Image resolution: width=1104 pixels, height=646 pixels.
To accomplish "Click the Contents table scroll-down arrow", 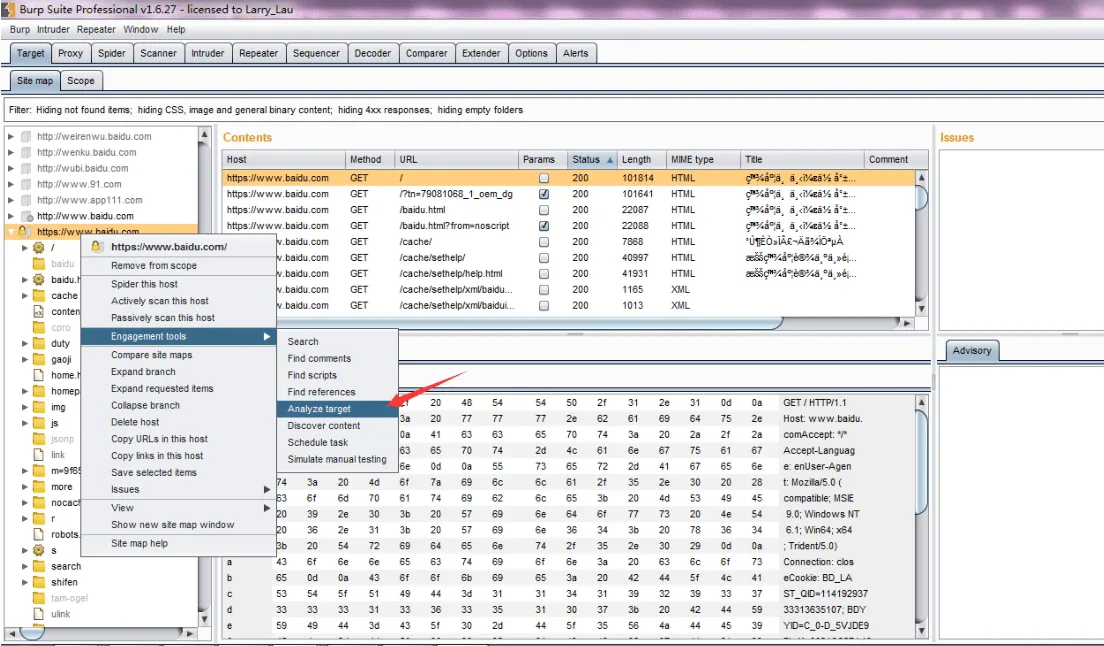I will [x=921, y=309].
